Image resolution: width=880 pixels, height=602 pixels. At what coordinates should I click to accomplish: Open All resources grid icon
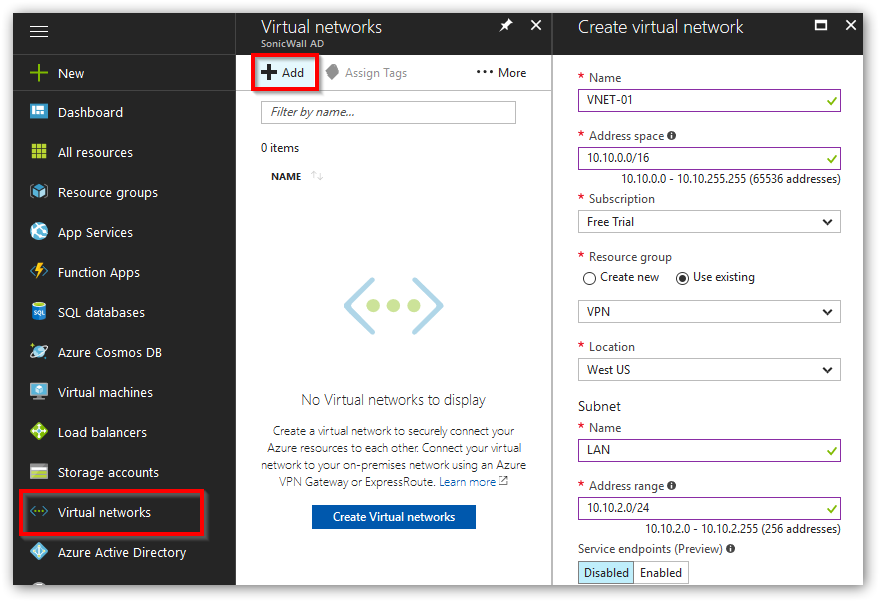(39, 151)
